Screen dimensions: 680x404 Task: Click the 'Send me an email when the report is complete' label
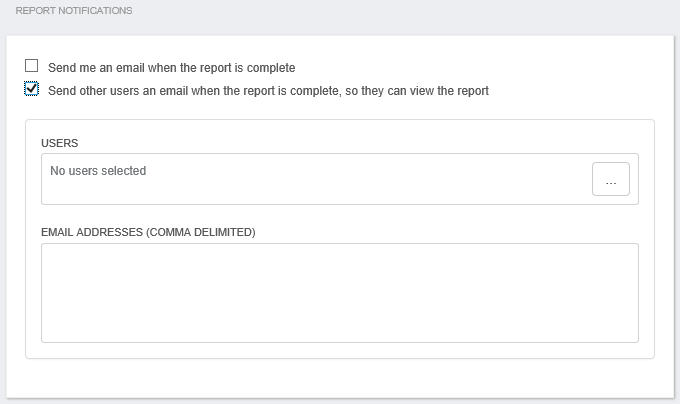point(171,68)
